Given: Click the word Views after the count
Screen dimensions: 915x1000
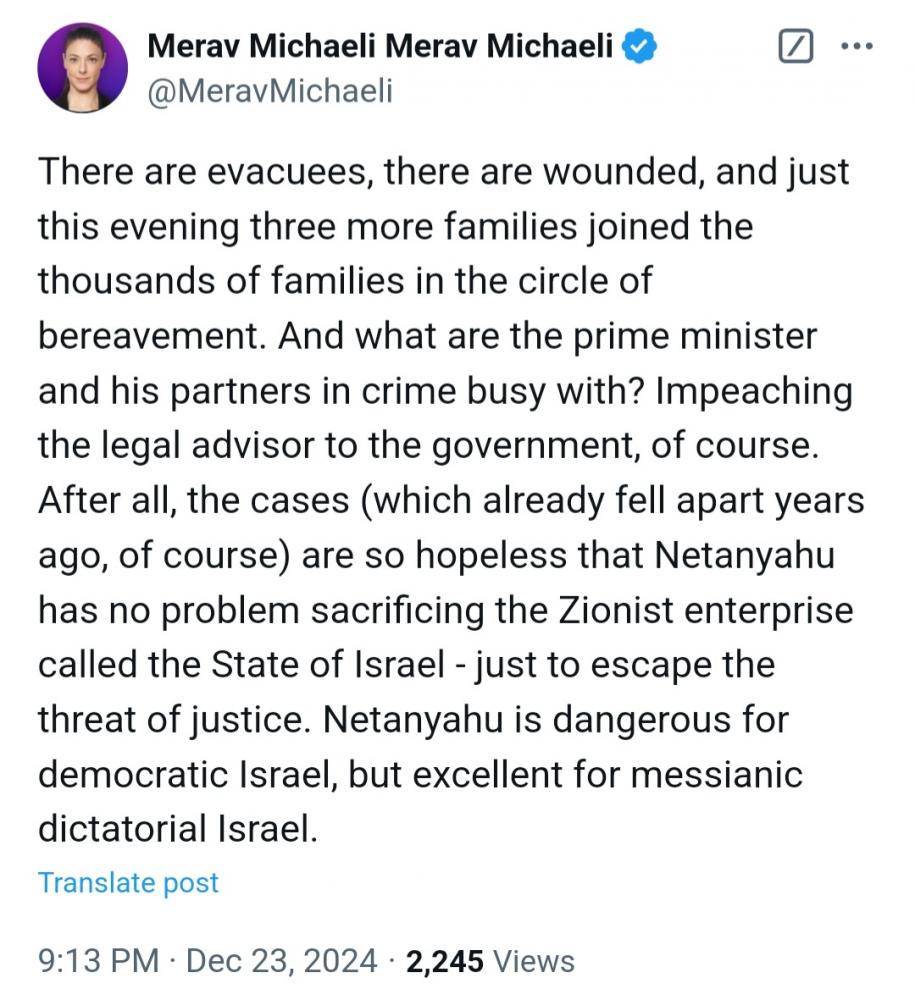Looking at the screenshot, I should tap(534, 961).
